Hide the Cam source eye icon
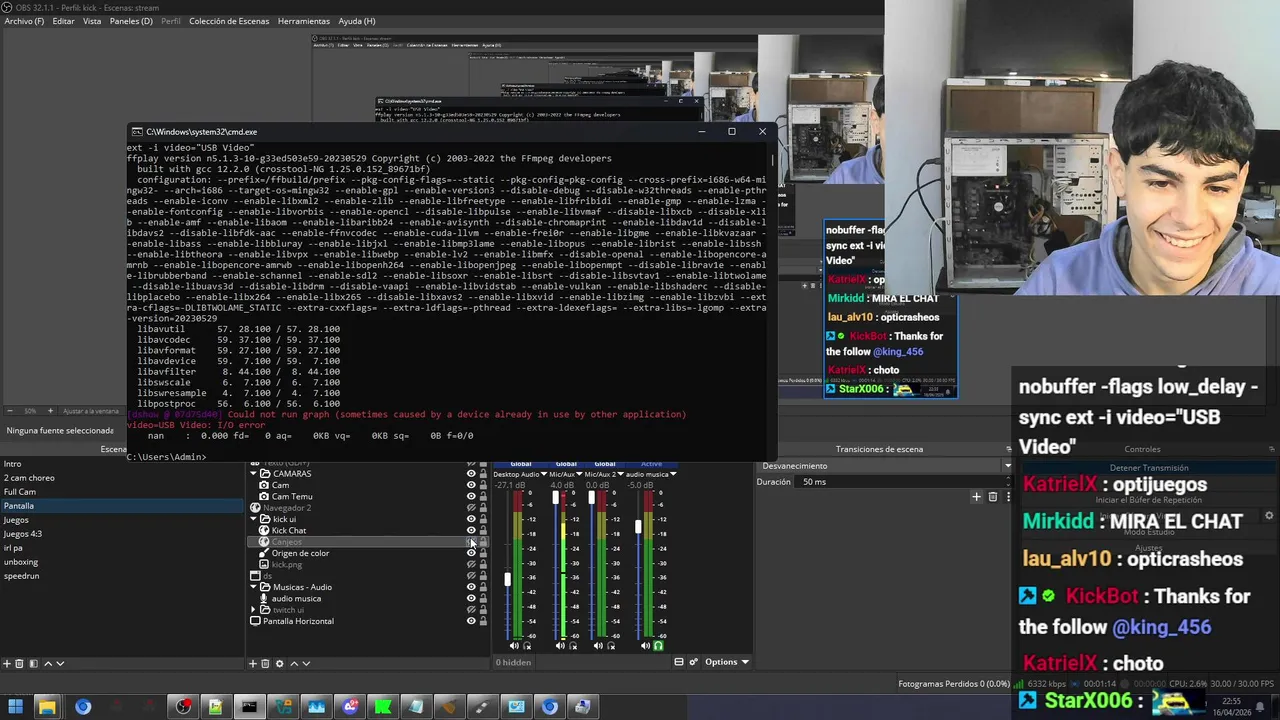Viewport: 1280px width, 720px height. click(471, 485)
